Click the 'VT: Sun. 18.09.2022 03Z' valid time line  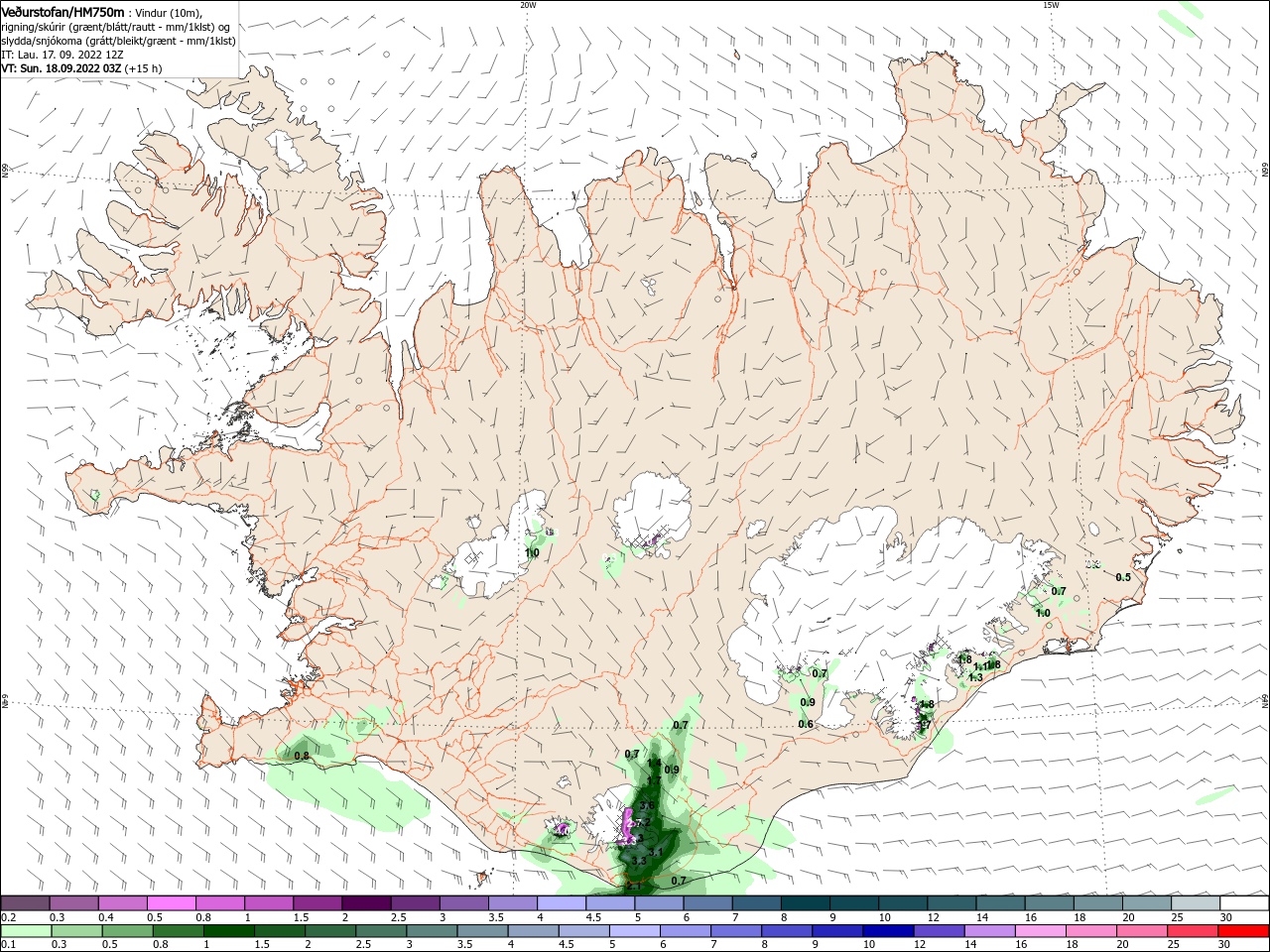61,68
